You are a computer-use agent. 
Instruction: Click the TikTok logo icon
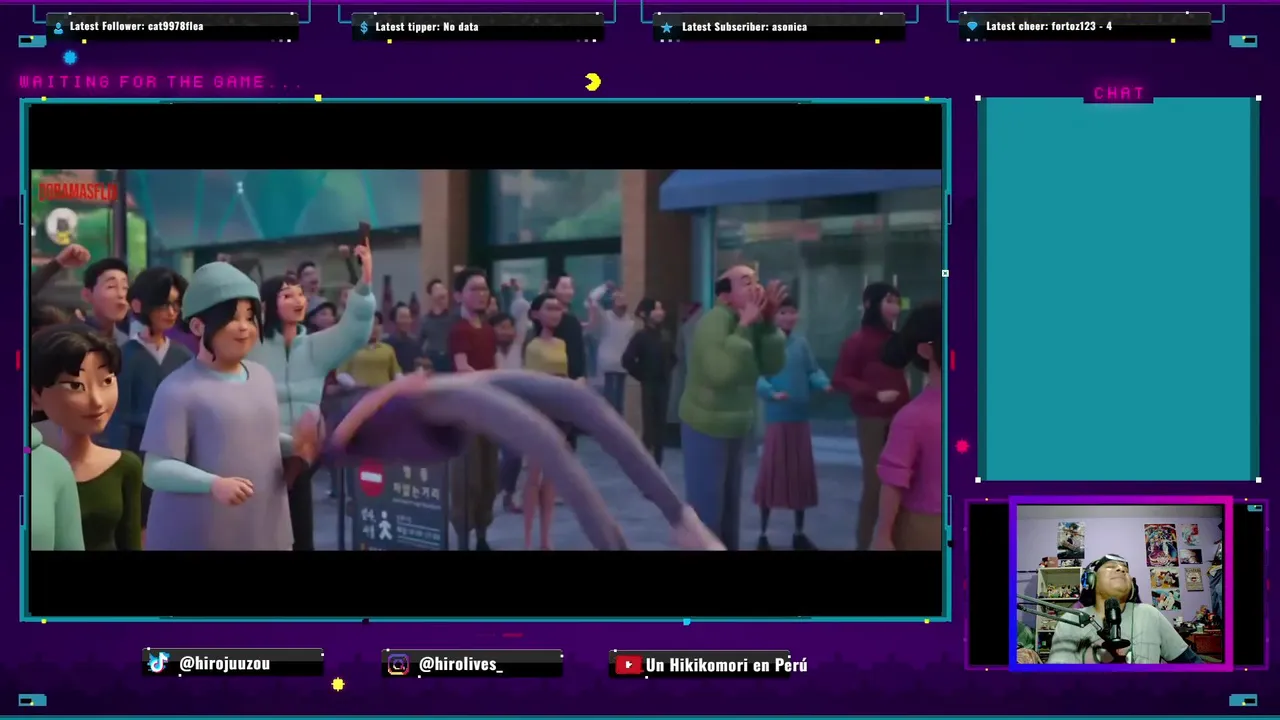click(158, 663)
